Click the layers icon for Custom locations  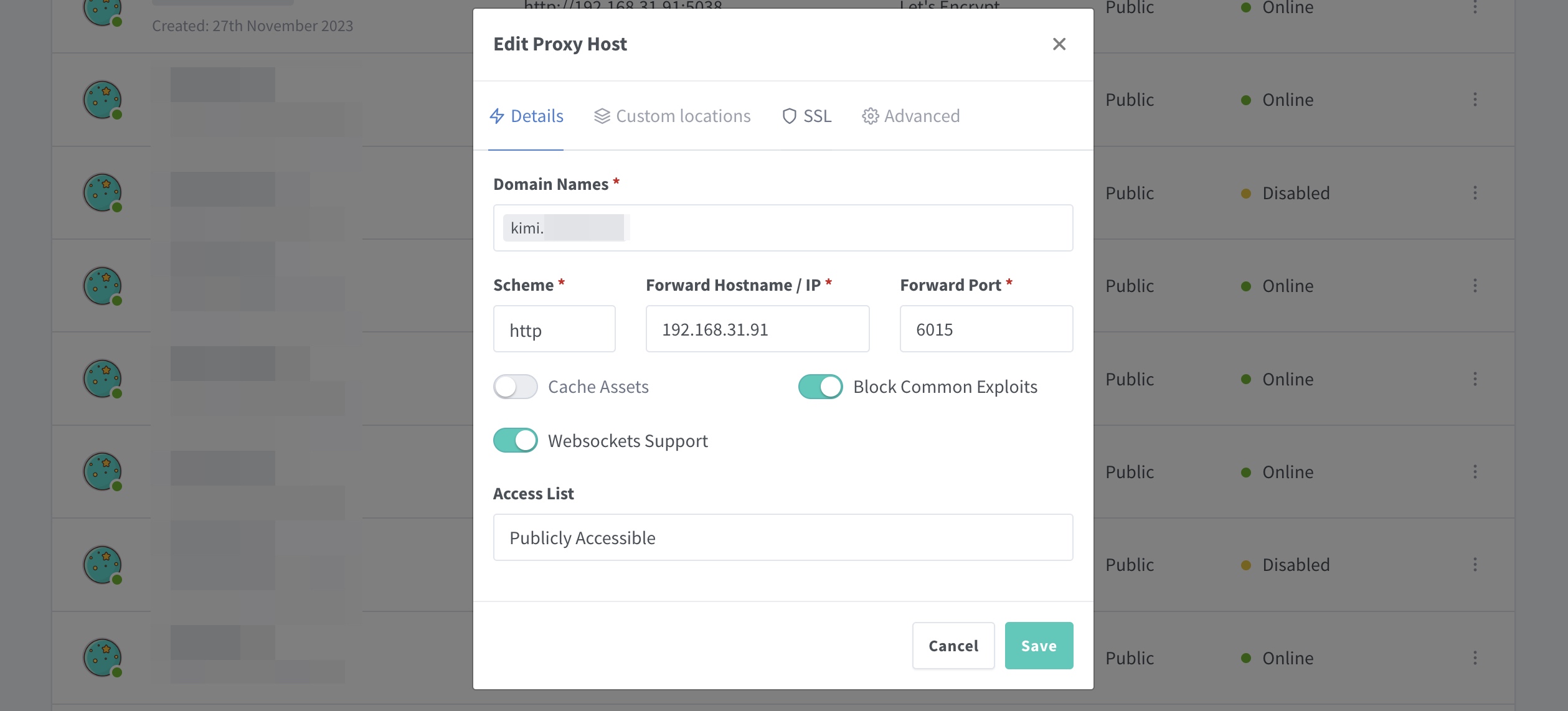point(602,116)
